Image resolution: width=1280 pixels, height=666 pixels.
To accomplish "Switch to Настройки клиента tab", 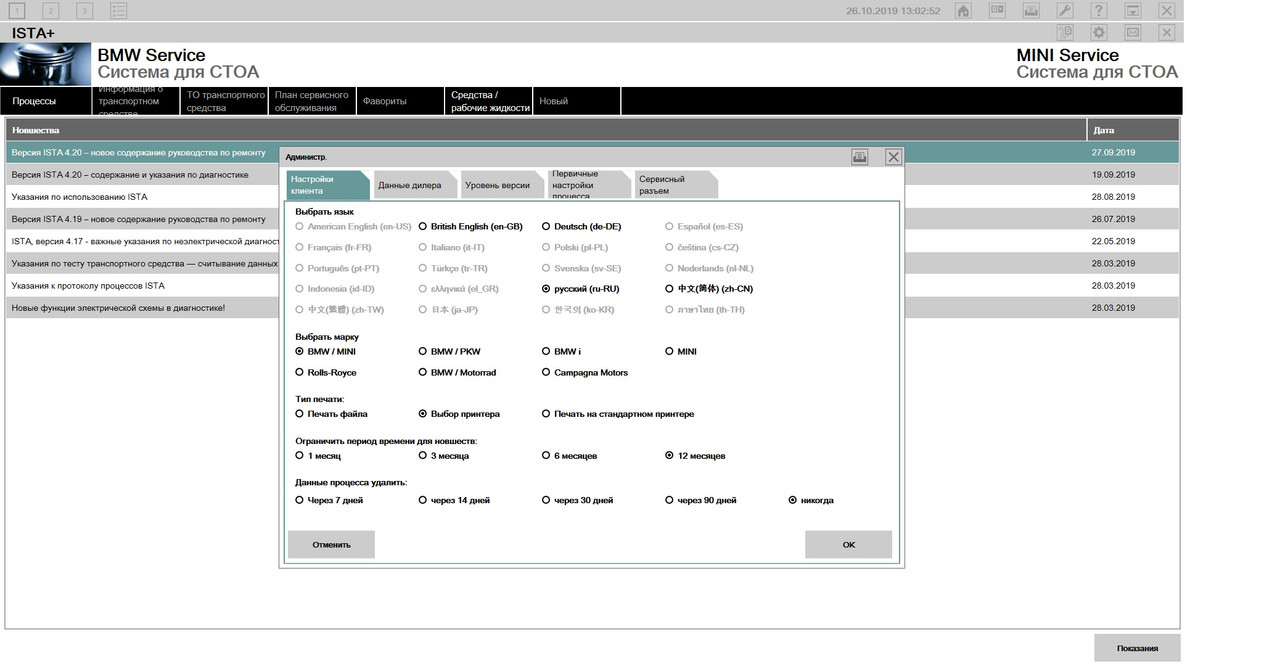I will [327, 185].
